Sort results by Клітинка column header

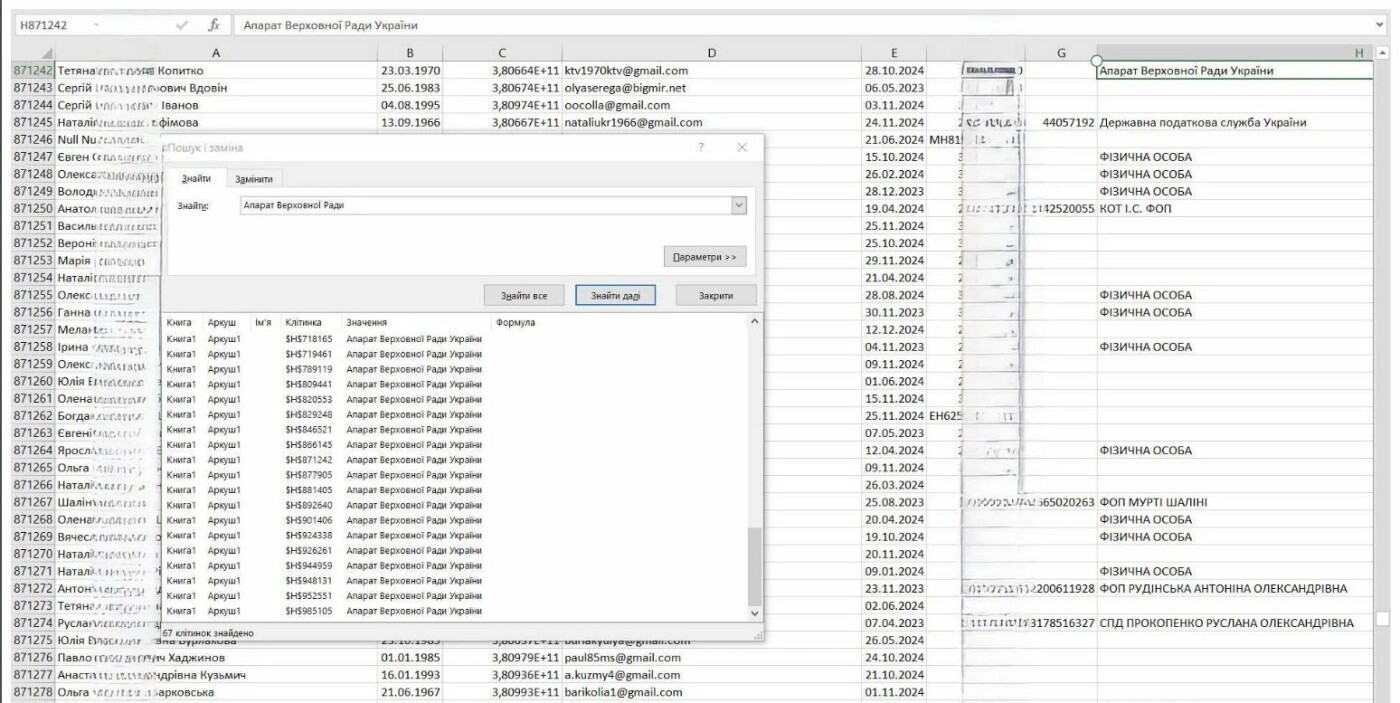point(303,323)
